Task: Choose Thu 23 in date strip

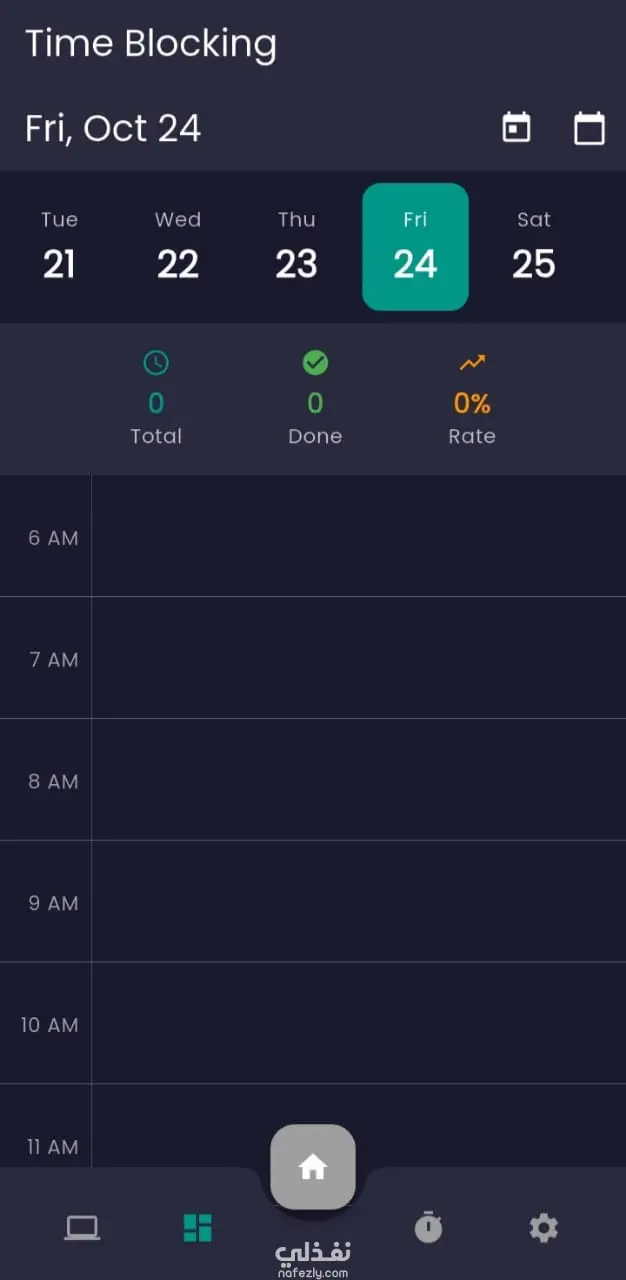Action: pyautogui.click(x=296, y=247)
